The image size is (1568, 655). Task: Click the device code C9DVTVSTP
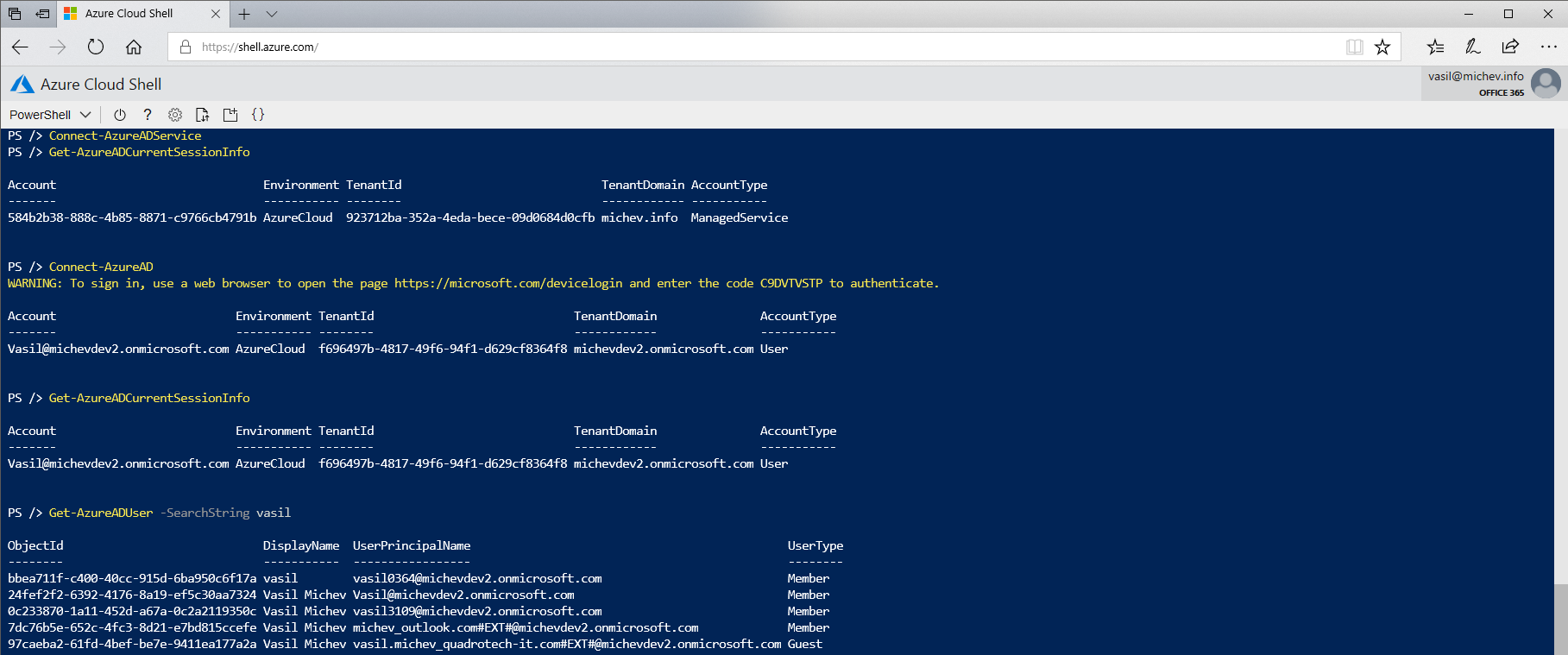click(x=791, y=283)
